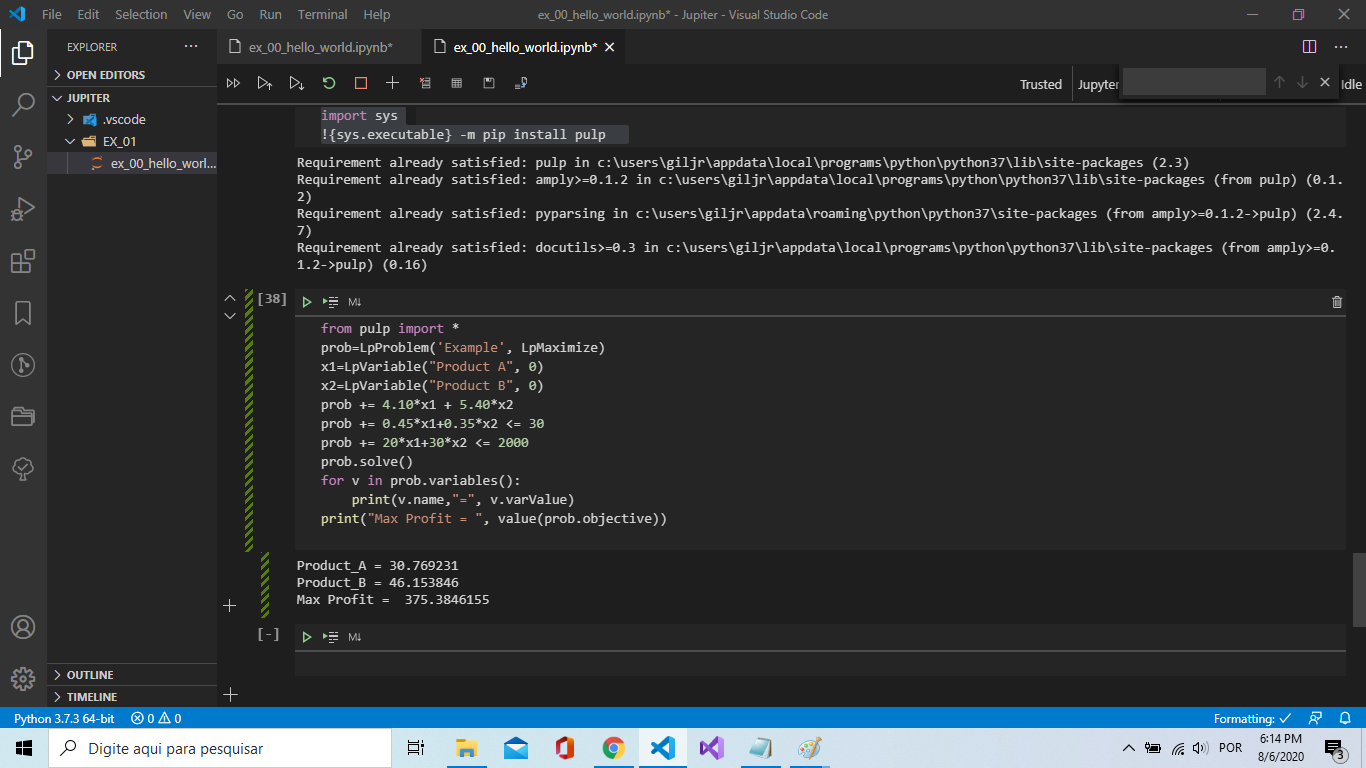Screen dimensions: 1366x768
Task: Export the notebook to another format
Action: click(x=521, y=83)
